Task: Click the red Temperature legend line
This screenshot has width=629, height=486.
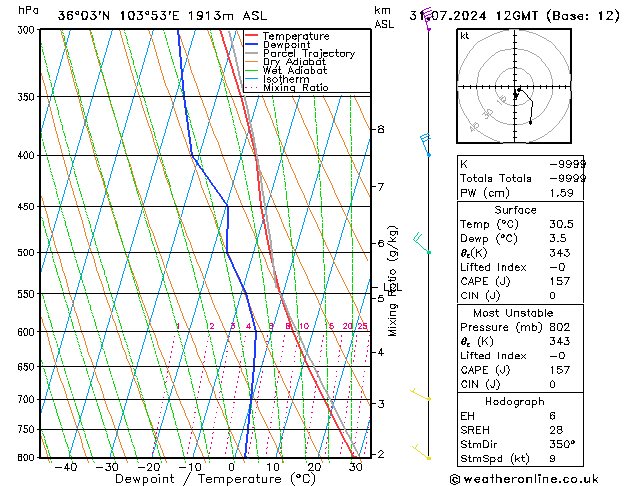Action: pos(251,36)
